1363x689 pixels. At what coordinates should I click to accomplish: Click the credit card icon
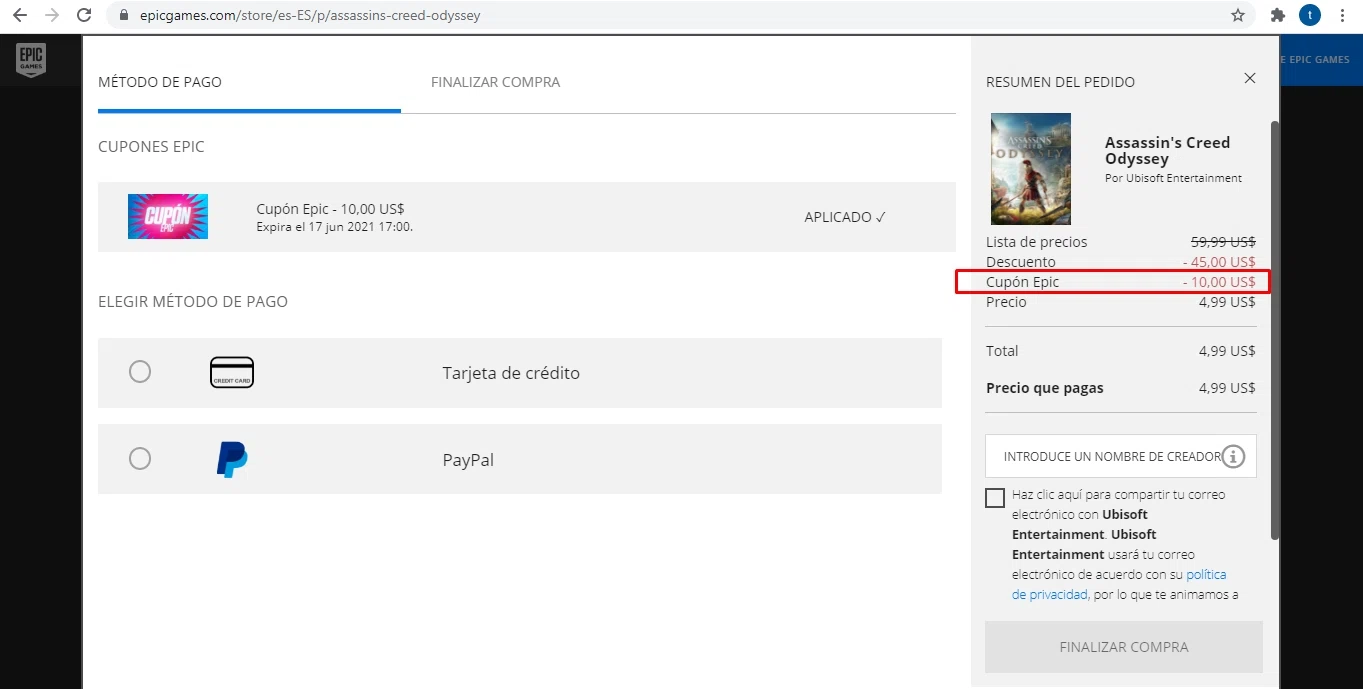coord(232,373)
